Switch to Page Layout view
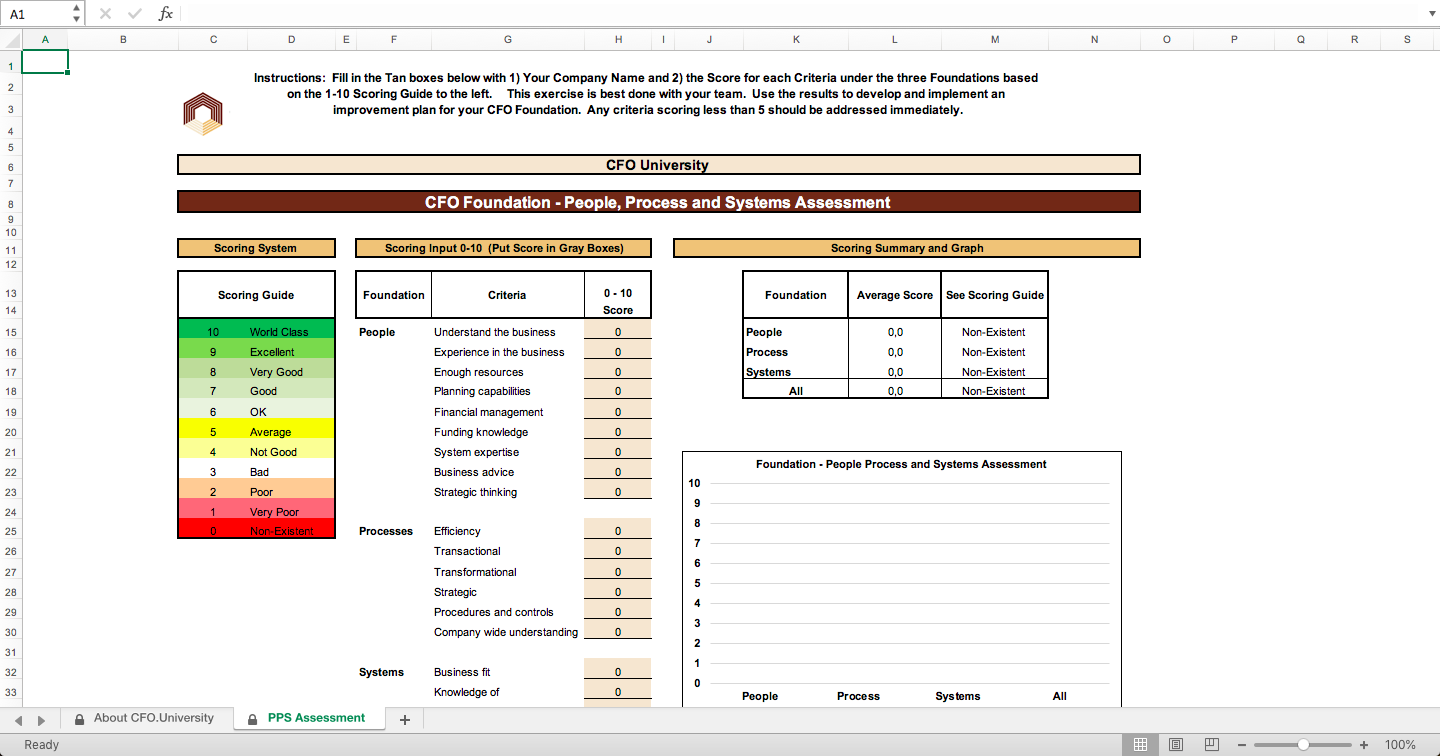Screen dimensions: 1440x756 (x=1176, y=745)
